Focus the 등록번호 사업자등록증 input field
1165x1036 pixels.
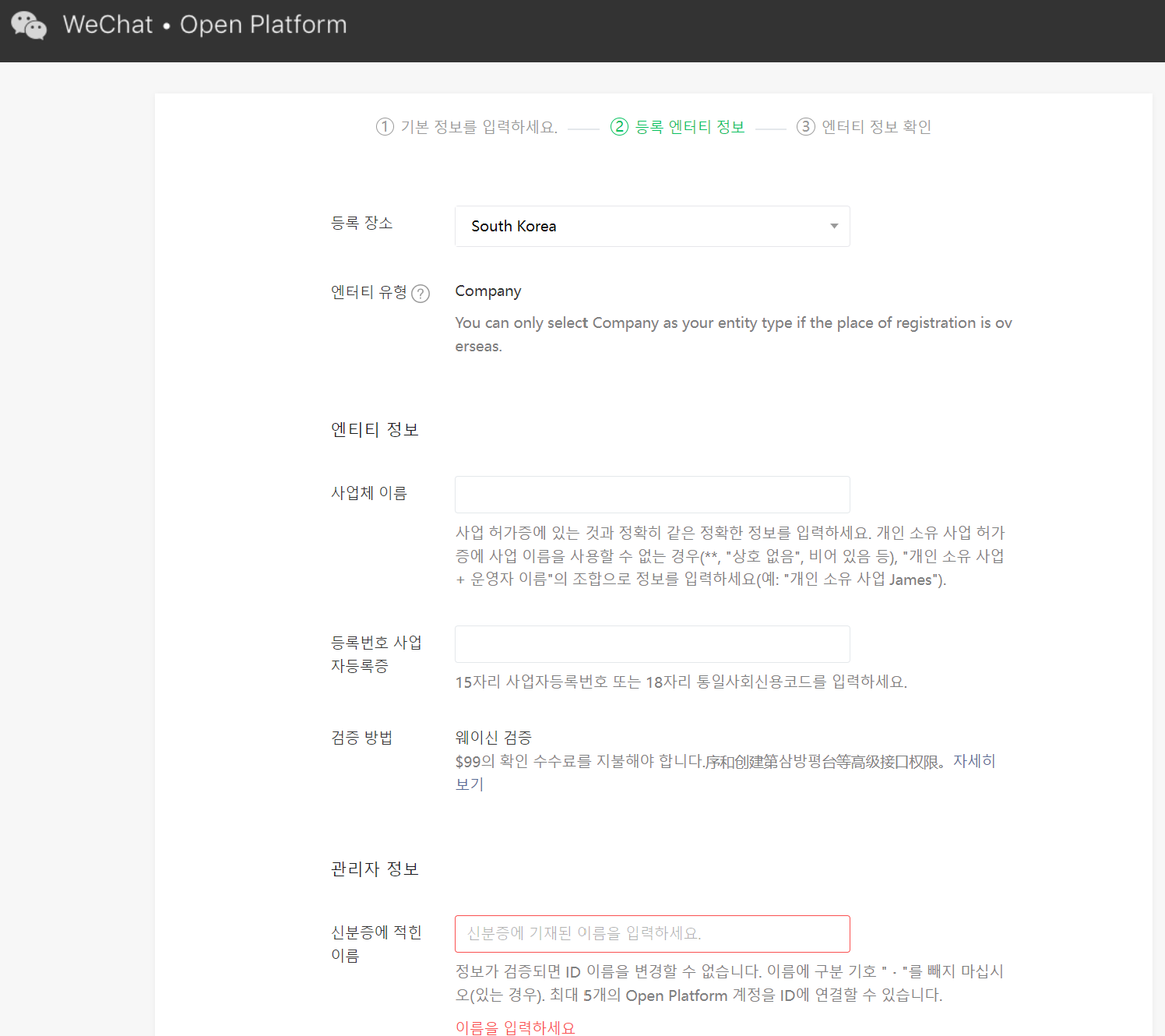pyautogui.click(x=652, y=644)
